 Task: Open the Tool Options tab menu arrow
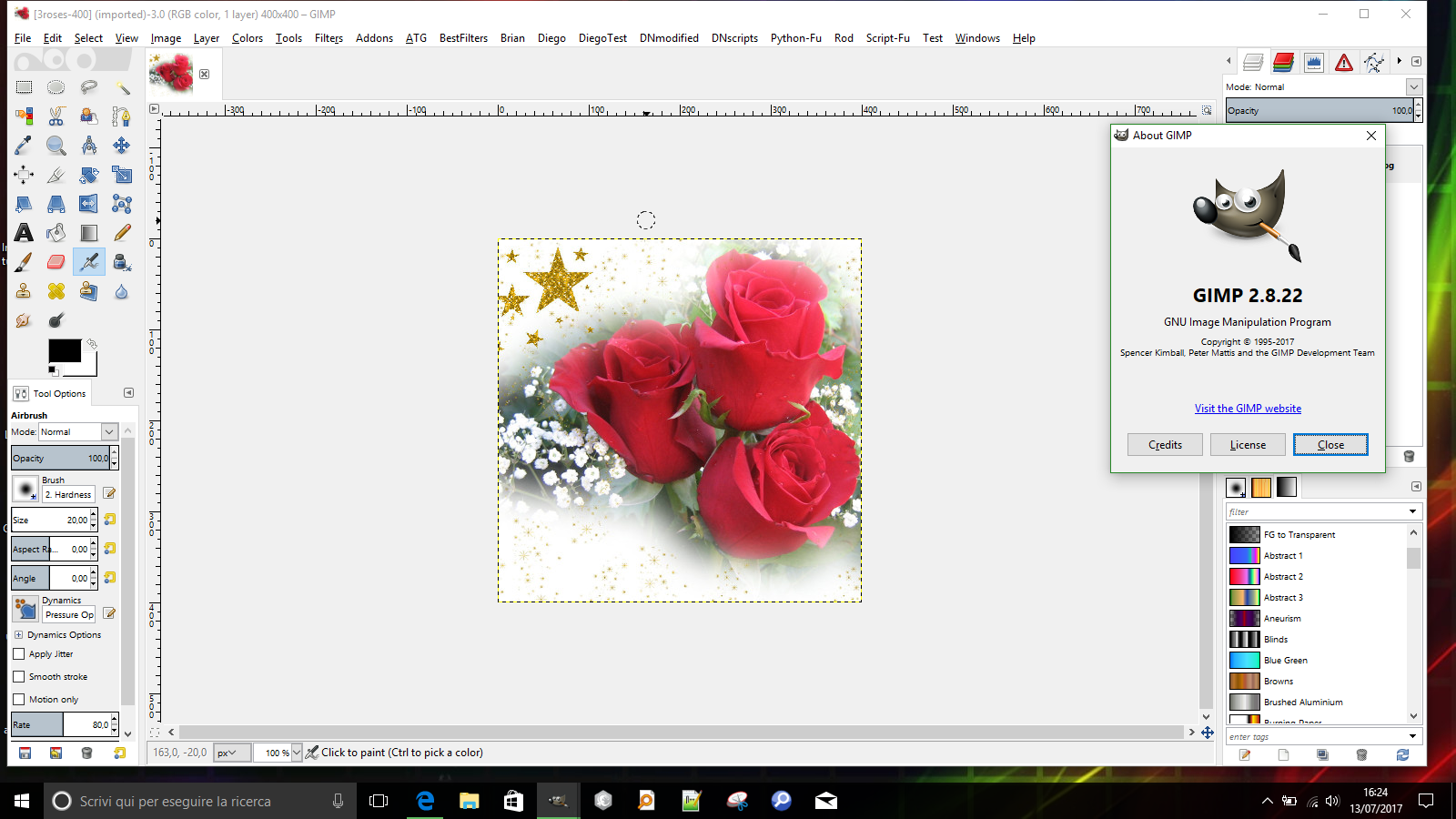pos(128,393)
